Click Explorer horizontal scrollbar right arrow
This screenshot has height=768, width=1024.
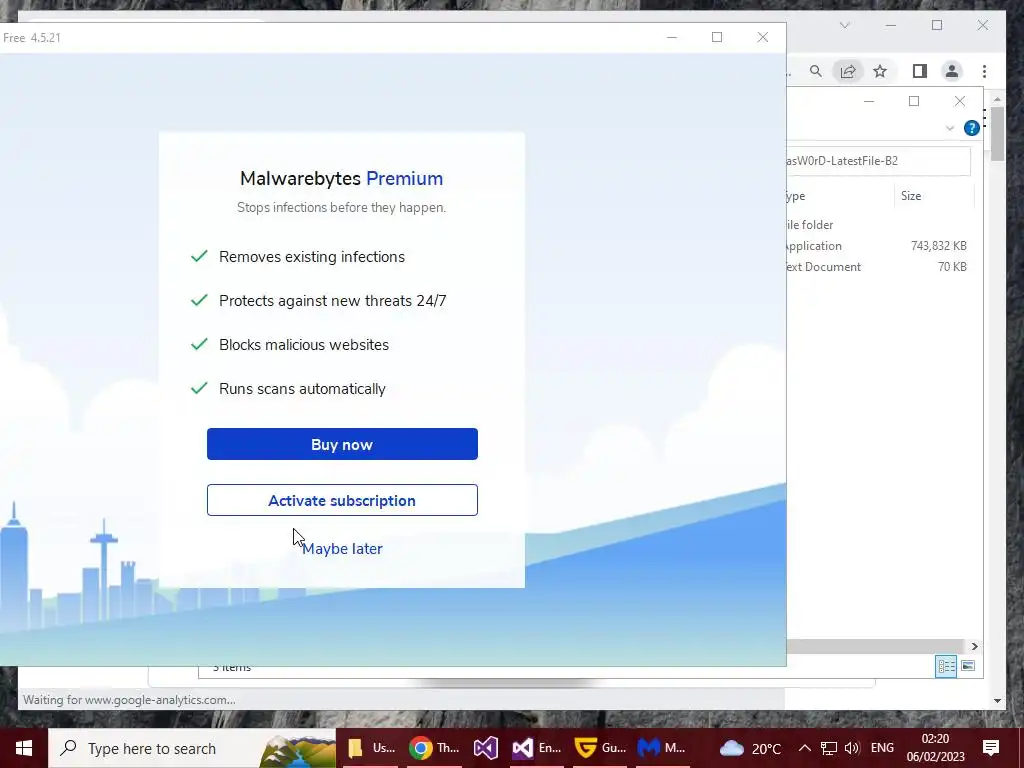(974, 646)
